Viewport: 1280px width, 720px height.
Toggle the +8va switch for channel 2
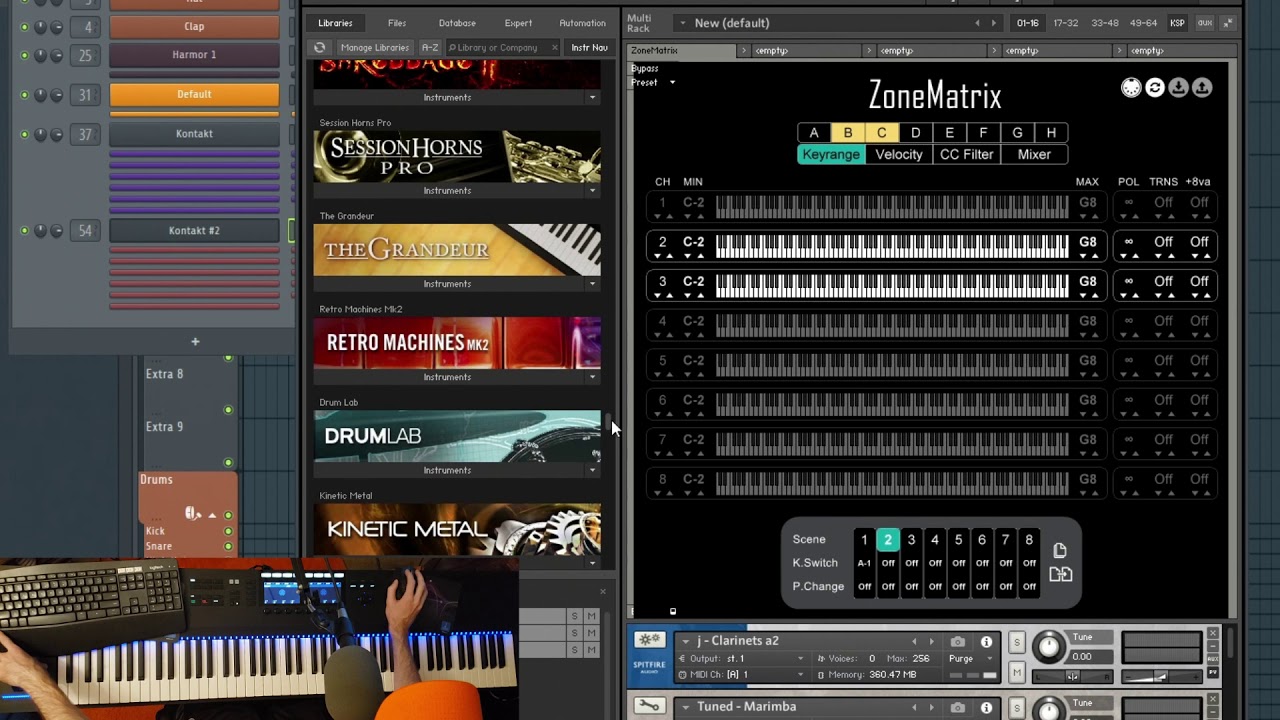[x=1199, y=242]
